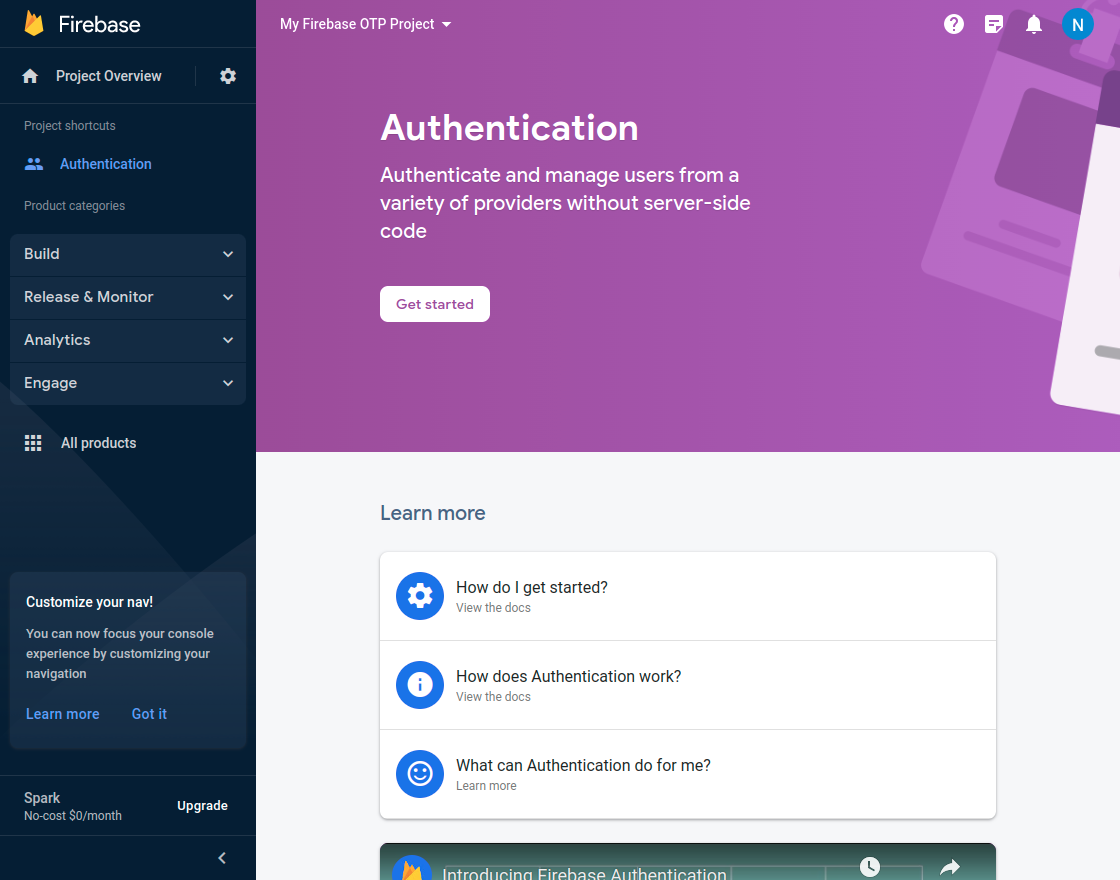Open the help question mark icon

pyautogui.click(x=954, y=24)
